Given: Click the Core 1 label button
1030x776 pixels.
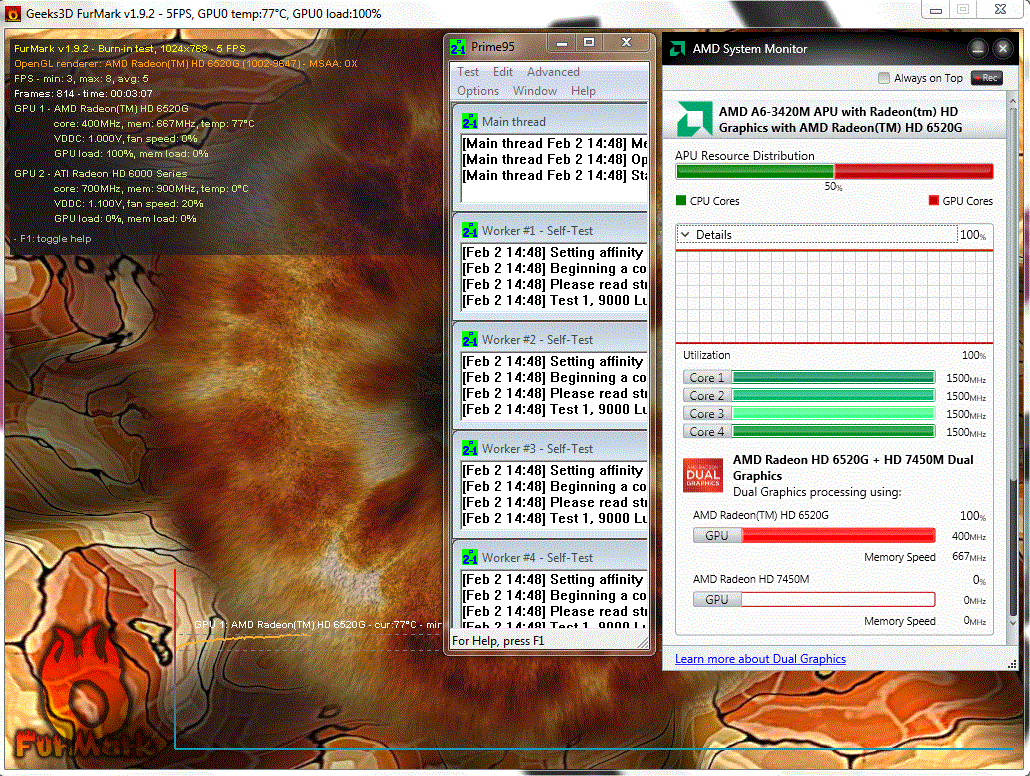Looking at the screenshot, I should [707, 378].
